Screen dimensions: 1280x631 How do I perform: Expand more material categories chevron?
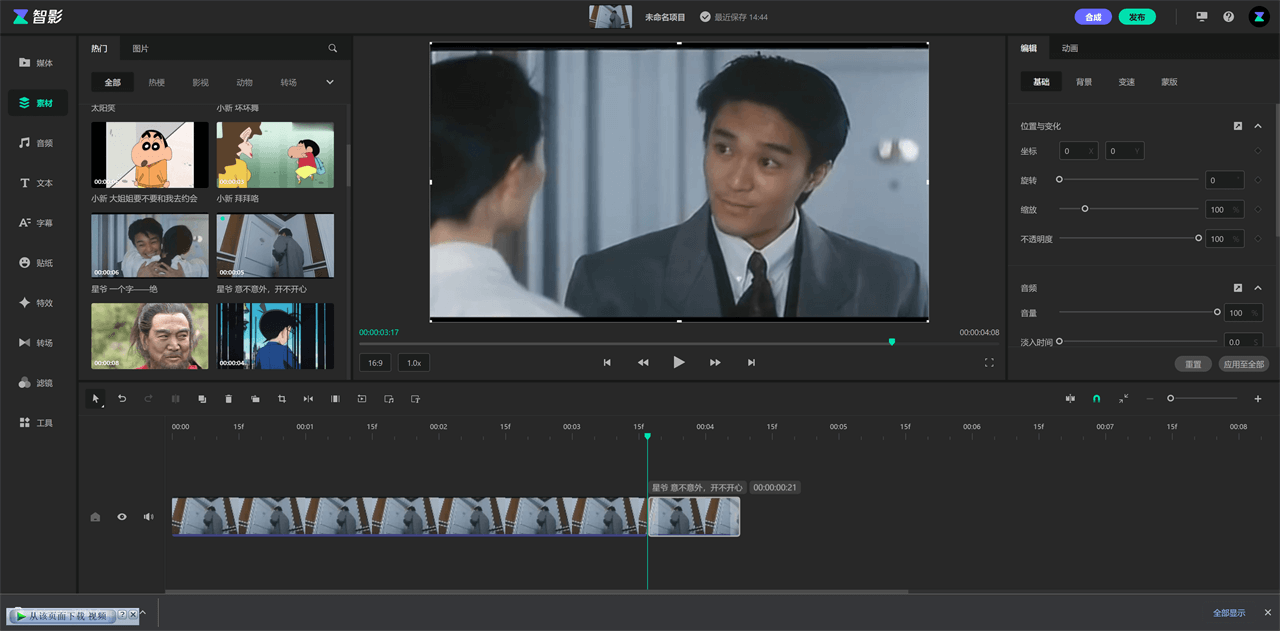(x=330, y=82)
